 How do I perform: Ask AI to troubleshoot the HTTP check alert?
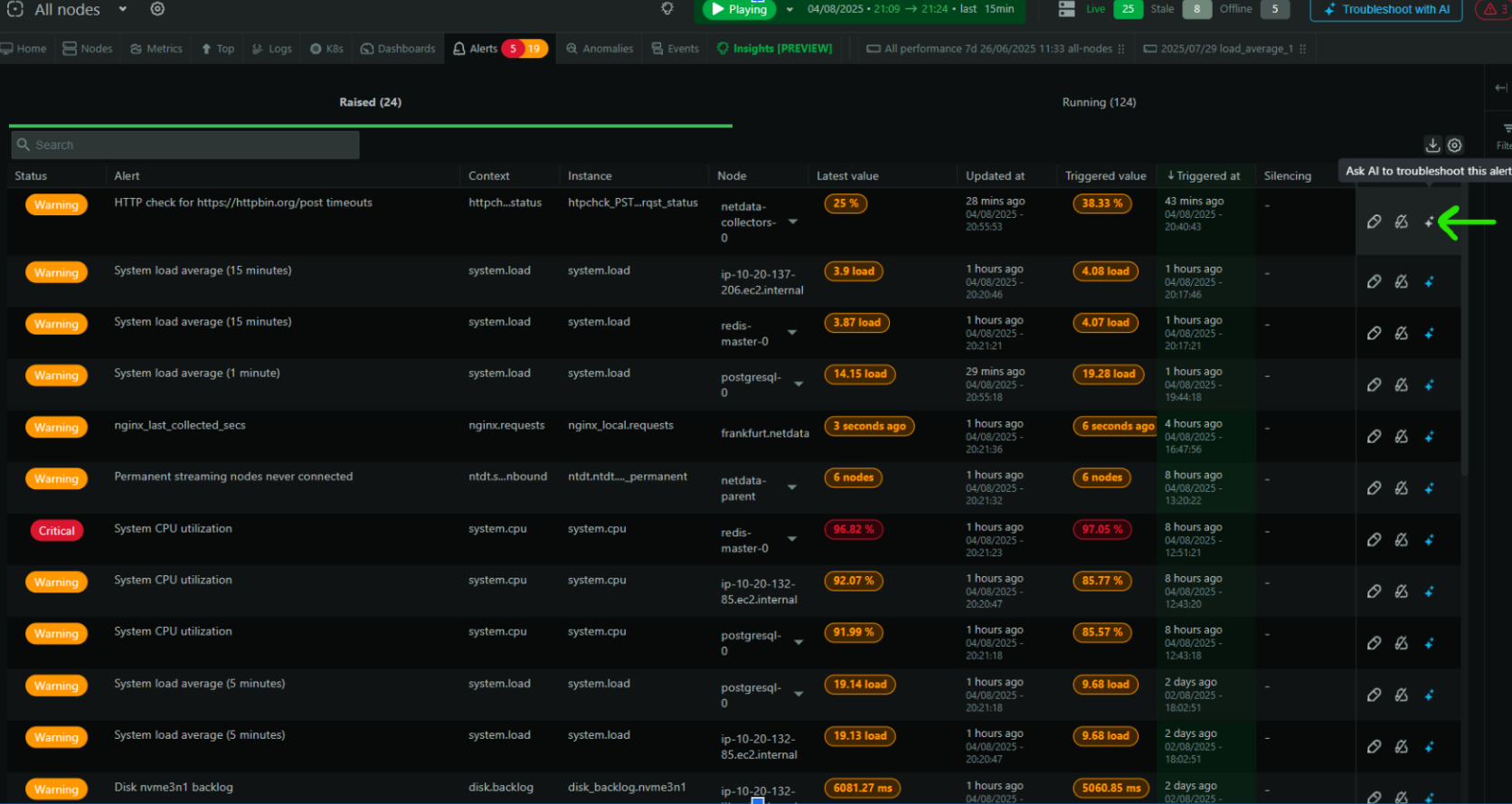pyautogui.click(x=1429, y=222)
